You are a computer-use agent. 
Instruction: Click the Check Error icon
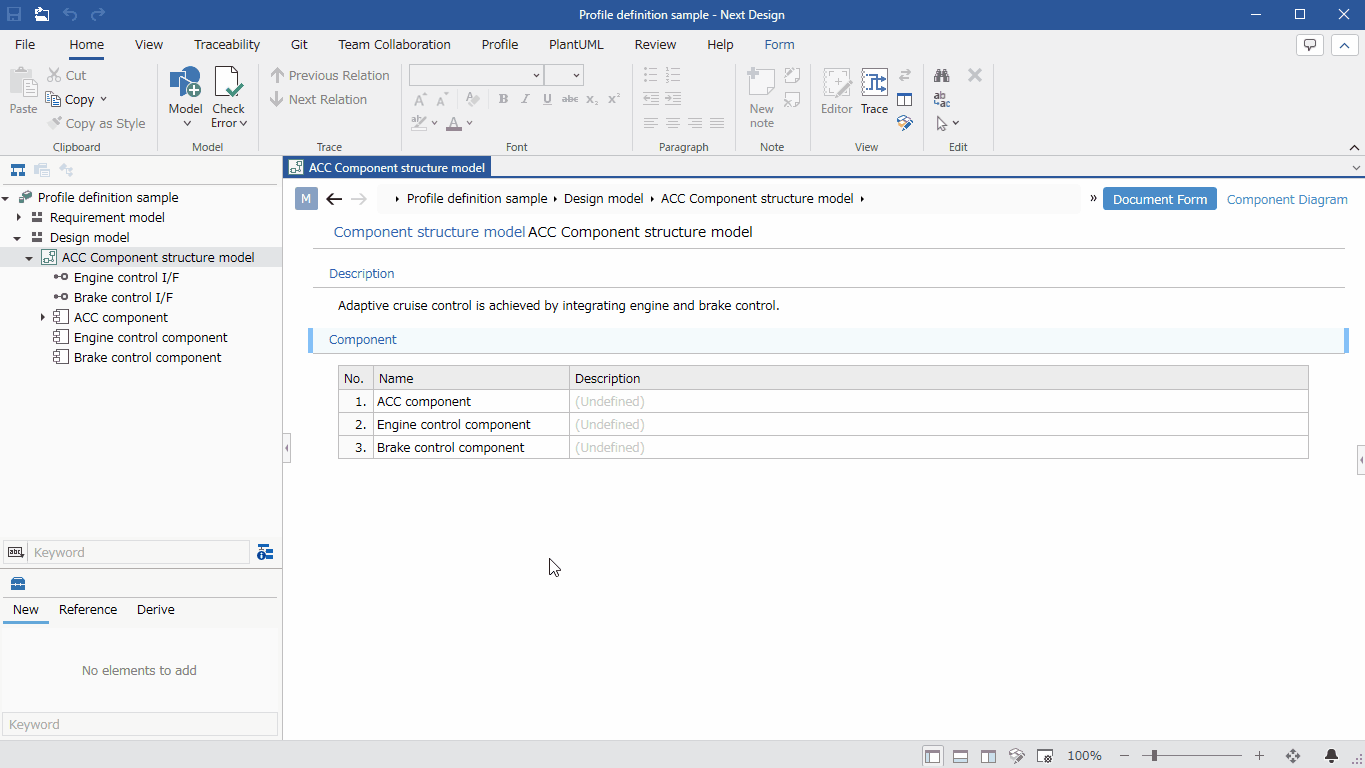(228, 84)
